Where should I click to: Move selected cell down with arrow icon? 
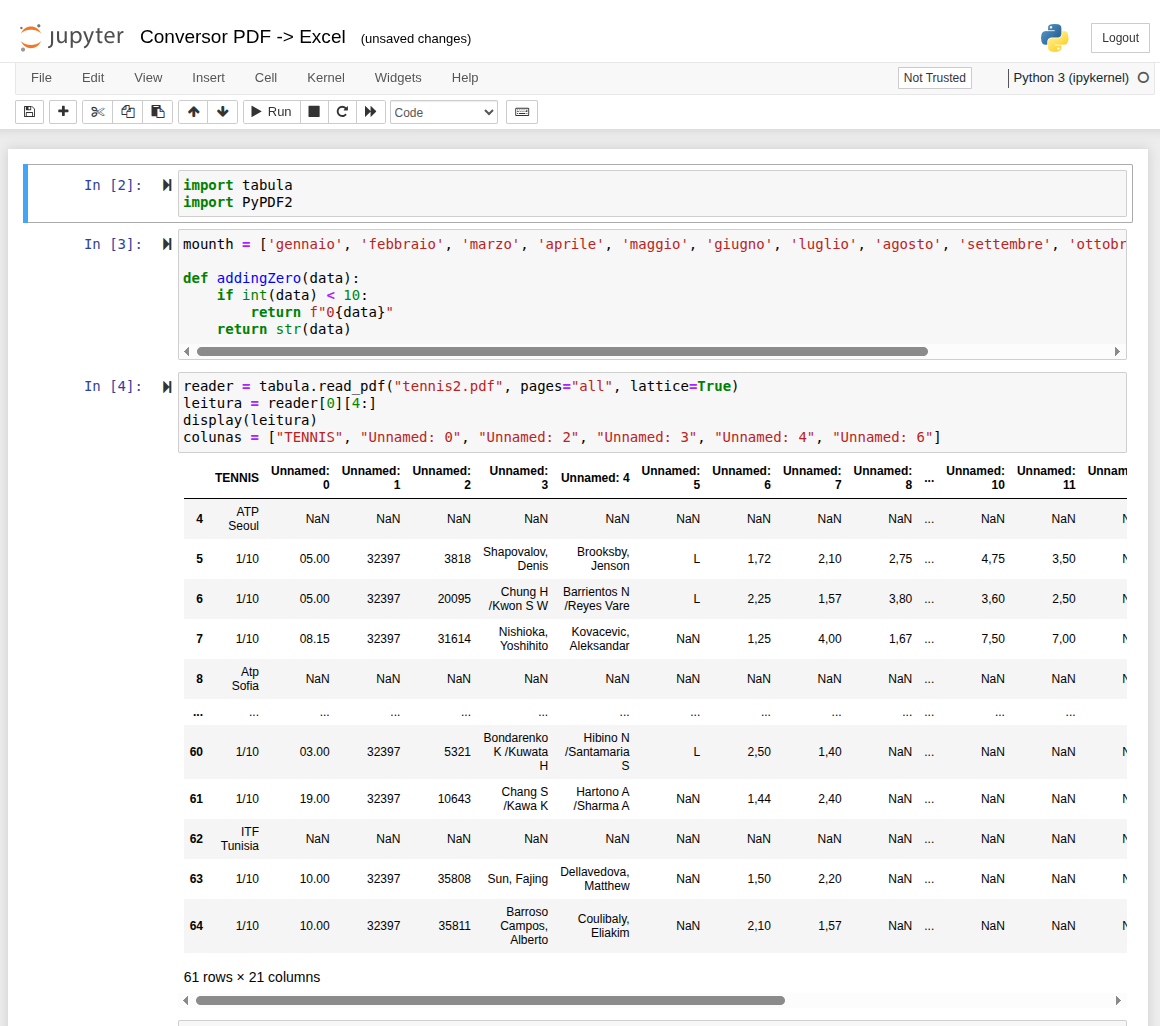pyautogui.click(x=222, y=112)
